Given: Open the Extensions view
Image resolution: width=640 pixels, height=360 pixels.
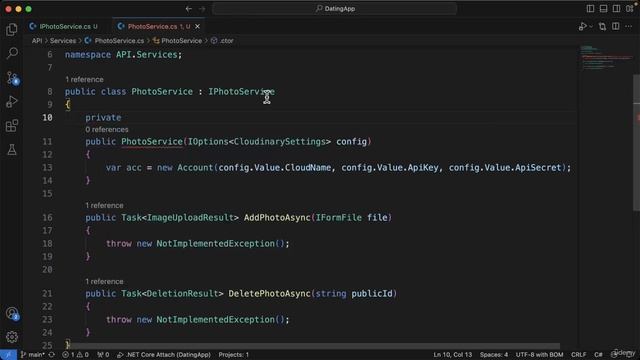Looking at the screenshot, I should pos(12,125).
